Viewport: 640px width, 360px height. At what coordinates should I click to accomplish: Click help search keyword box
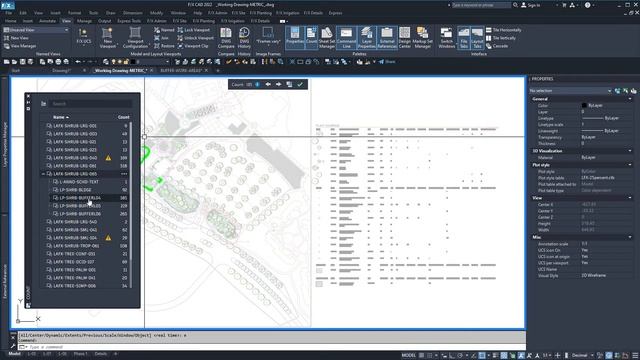[481, 5]
